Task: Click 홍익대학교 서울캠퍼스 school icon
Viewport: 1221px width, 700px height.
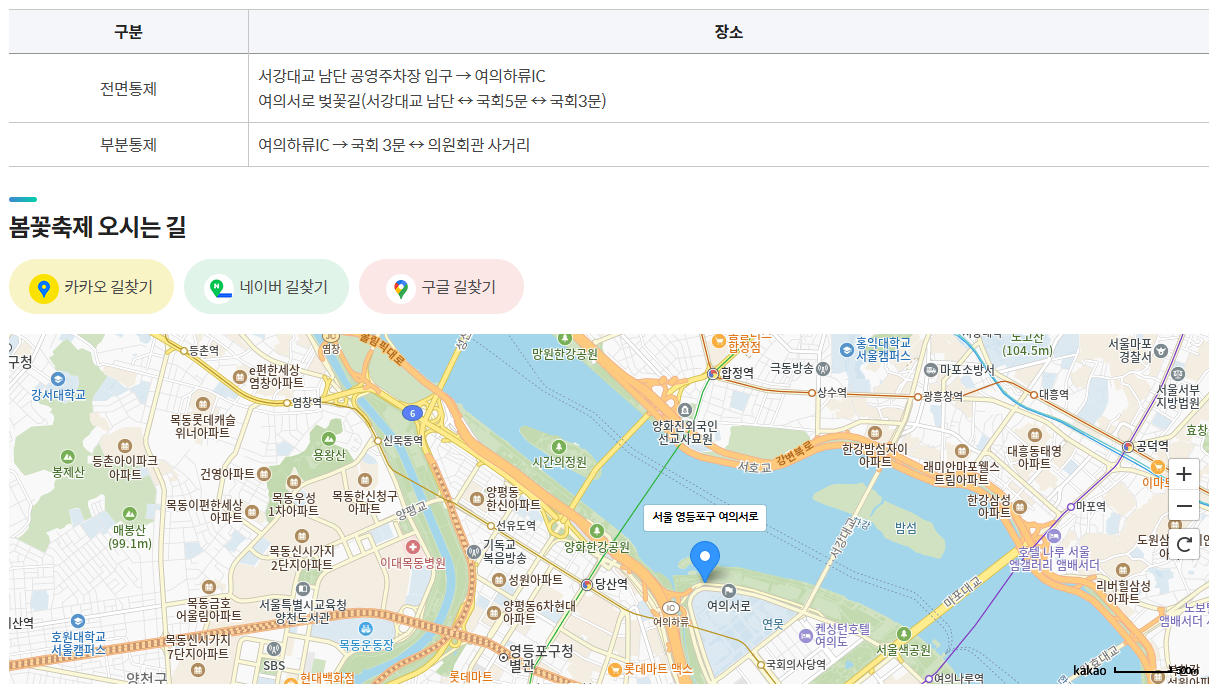Action: click(x=849, y=350)
